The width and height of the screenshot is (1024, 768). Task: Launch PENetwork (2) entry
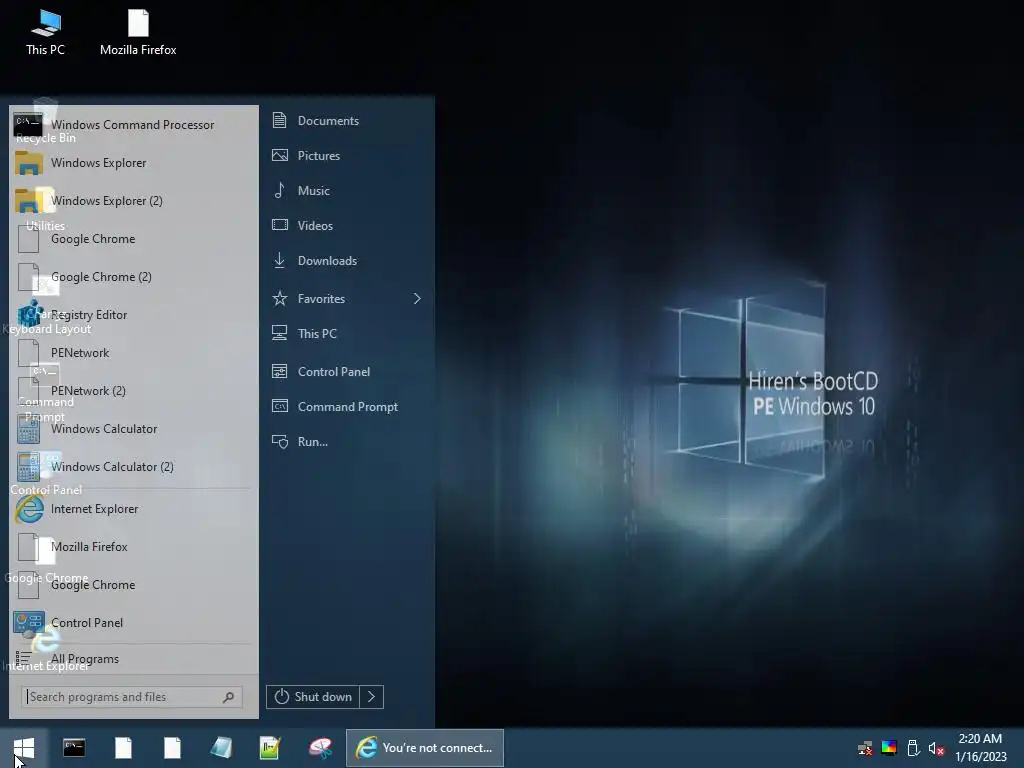(x=133, y=391)
